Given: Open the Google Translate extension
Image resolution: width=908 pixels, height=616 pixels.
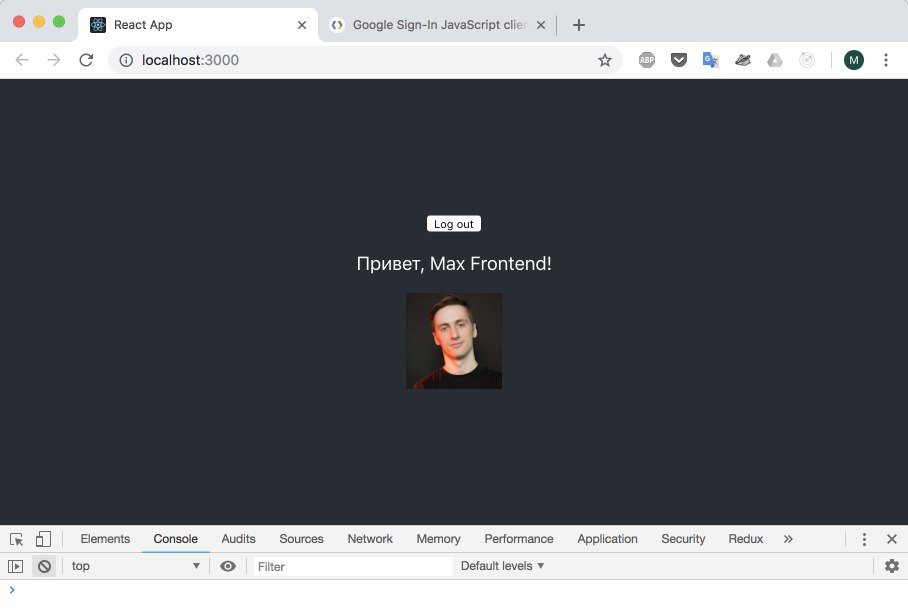Looking at the screenshot, I should [x=711, y=60].
